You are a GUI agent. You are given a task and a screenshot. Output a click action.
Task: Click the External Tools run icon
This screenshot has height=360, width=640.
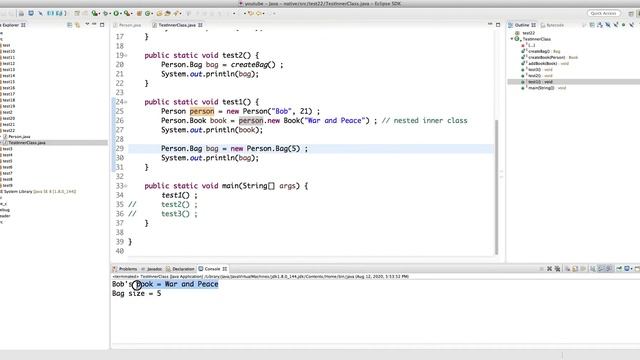(x=127, y=13)
